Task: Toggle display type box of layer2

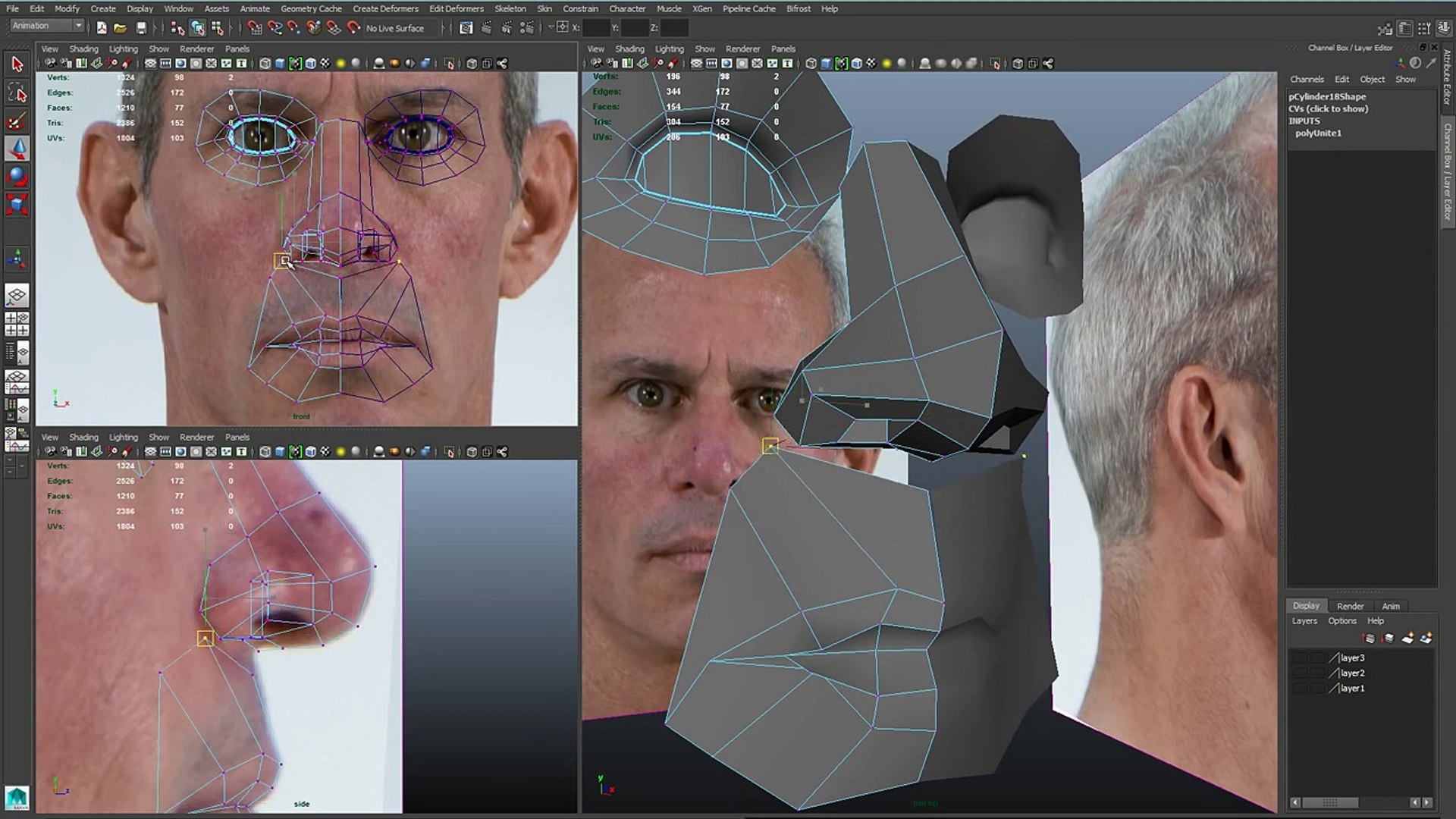Action: click(1317, 673)
